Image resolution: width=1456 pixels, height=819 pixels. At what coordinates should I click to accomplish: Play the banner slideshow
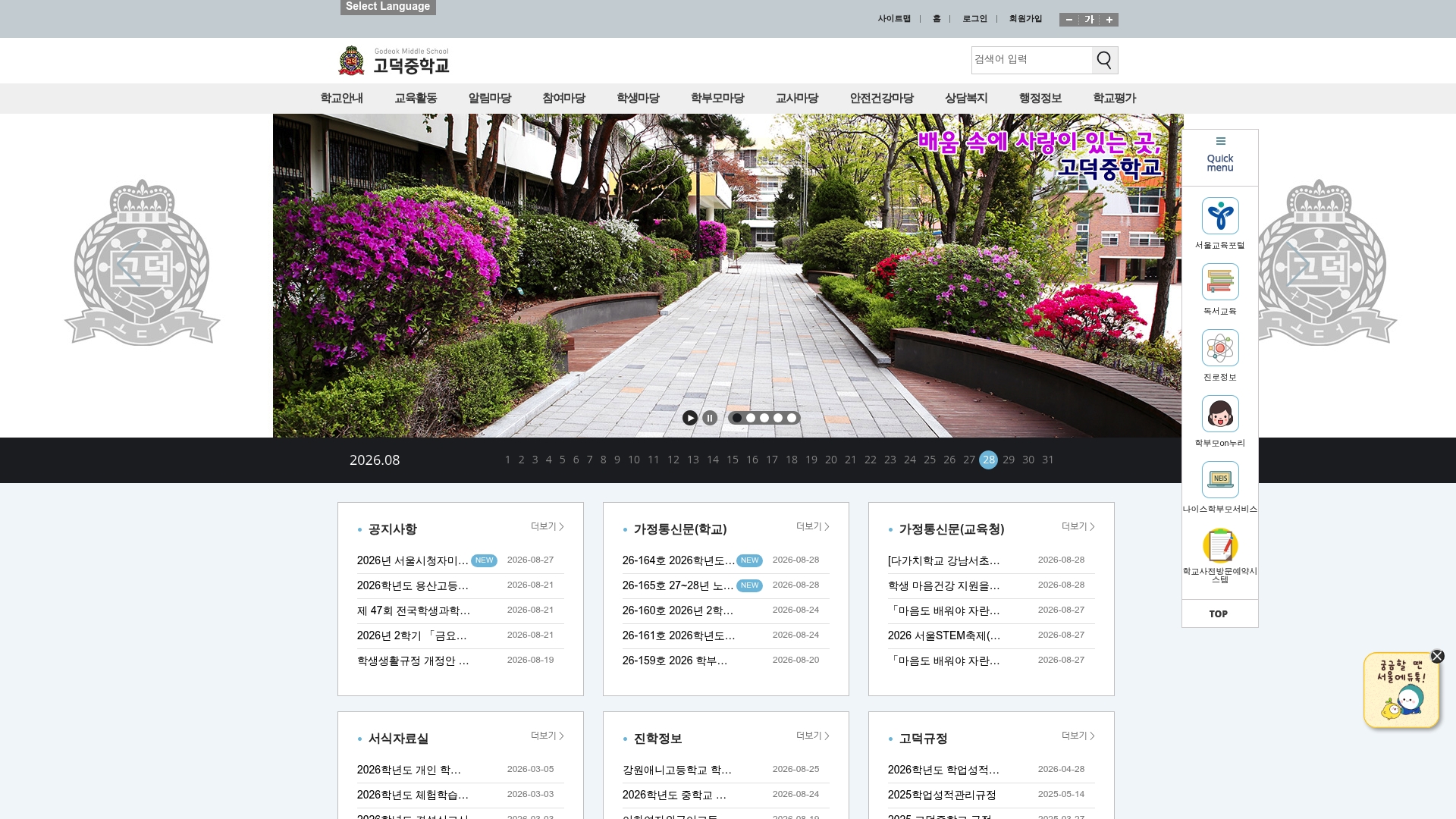(x=690, y=418)
